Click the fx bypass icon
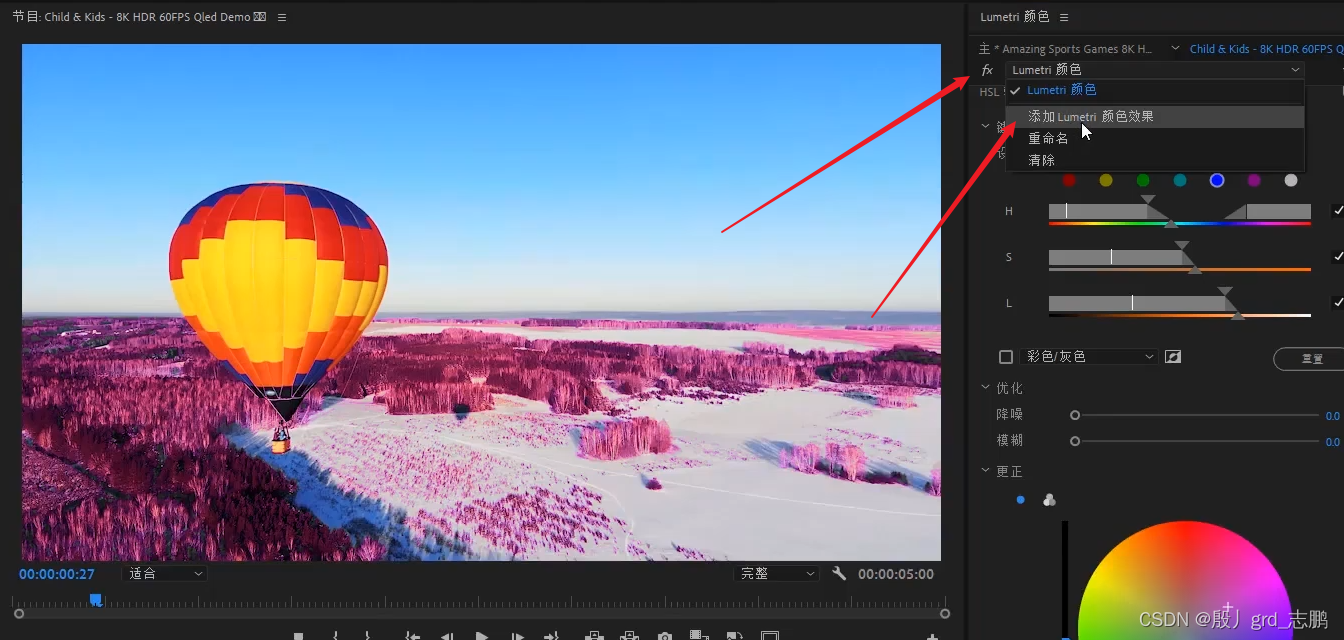This screenshot has width=1344, height=640. 987,70
